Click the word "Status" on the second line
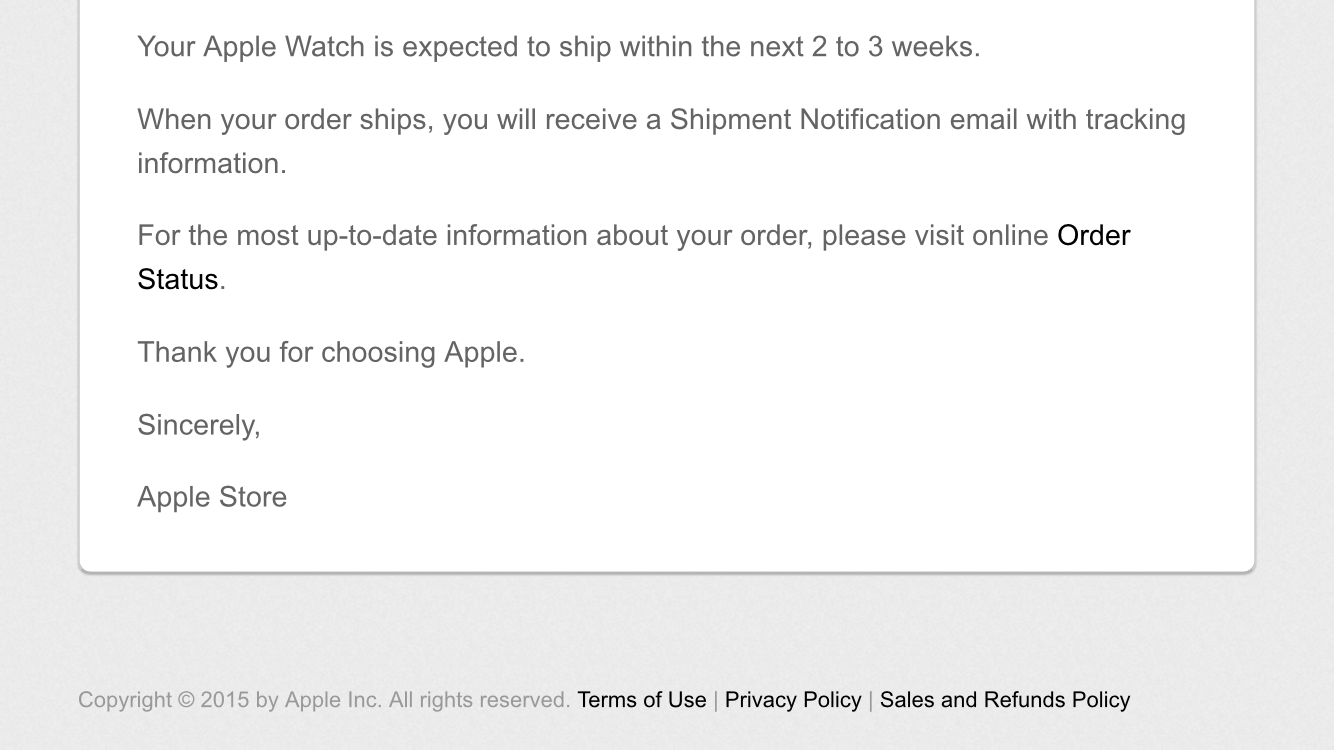 tap(177, 280)
